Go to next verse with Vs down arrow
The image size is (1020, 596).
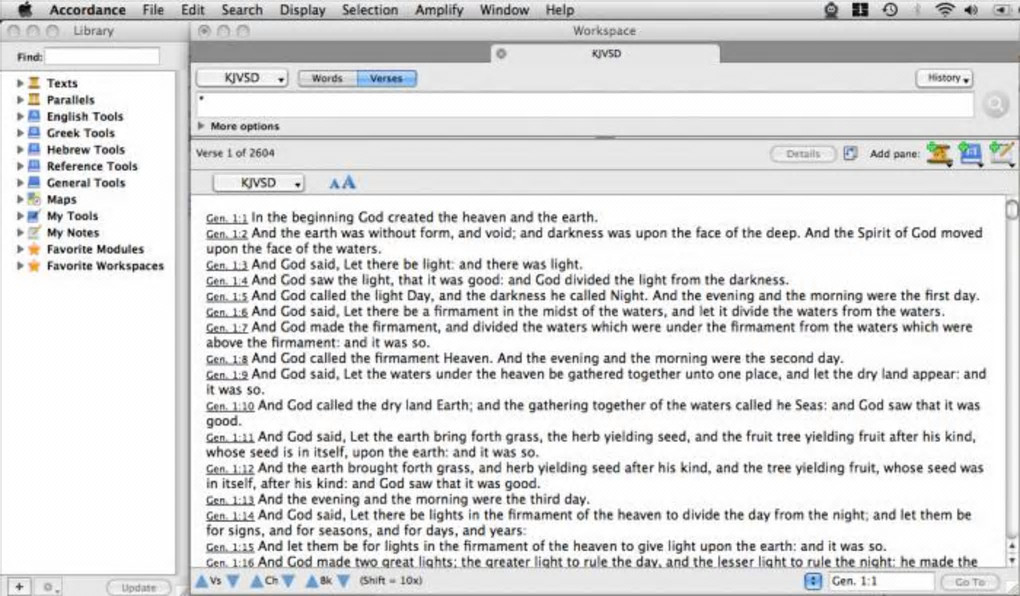pos(234,580)
